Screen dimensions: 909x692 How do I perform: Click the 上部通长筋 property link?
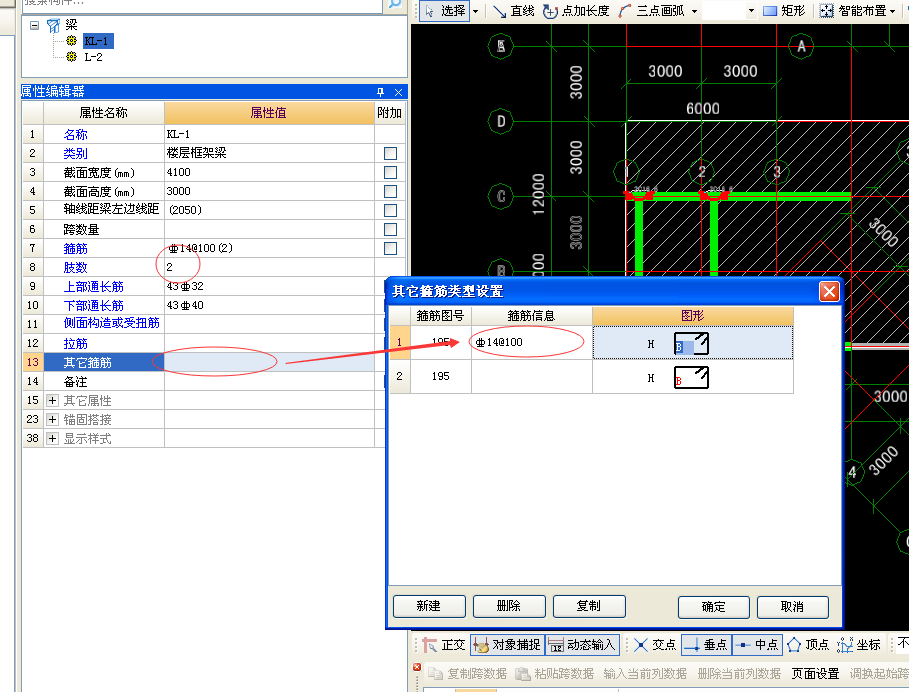[x=93, y=286]
